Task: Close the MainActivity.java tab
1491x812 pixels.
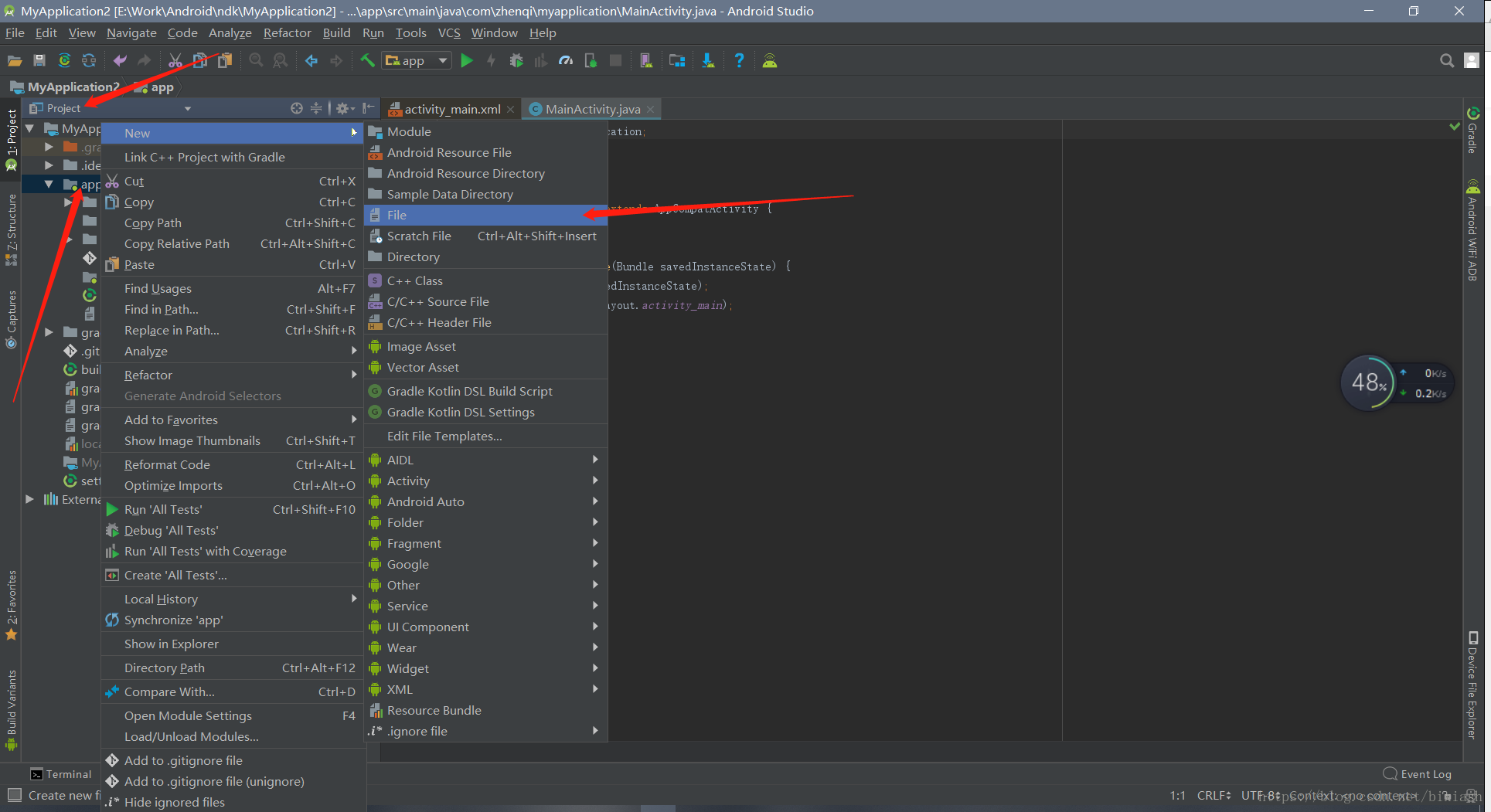Action: tap(651, 109)
